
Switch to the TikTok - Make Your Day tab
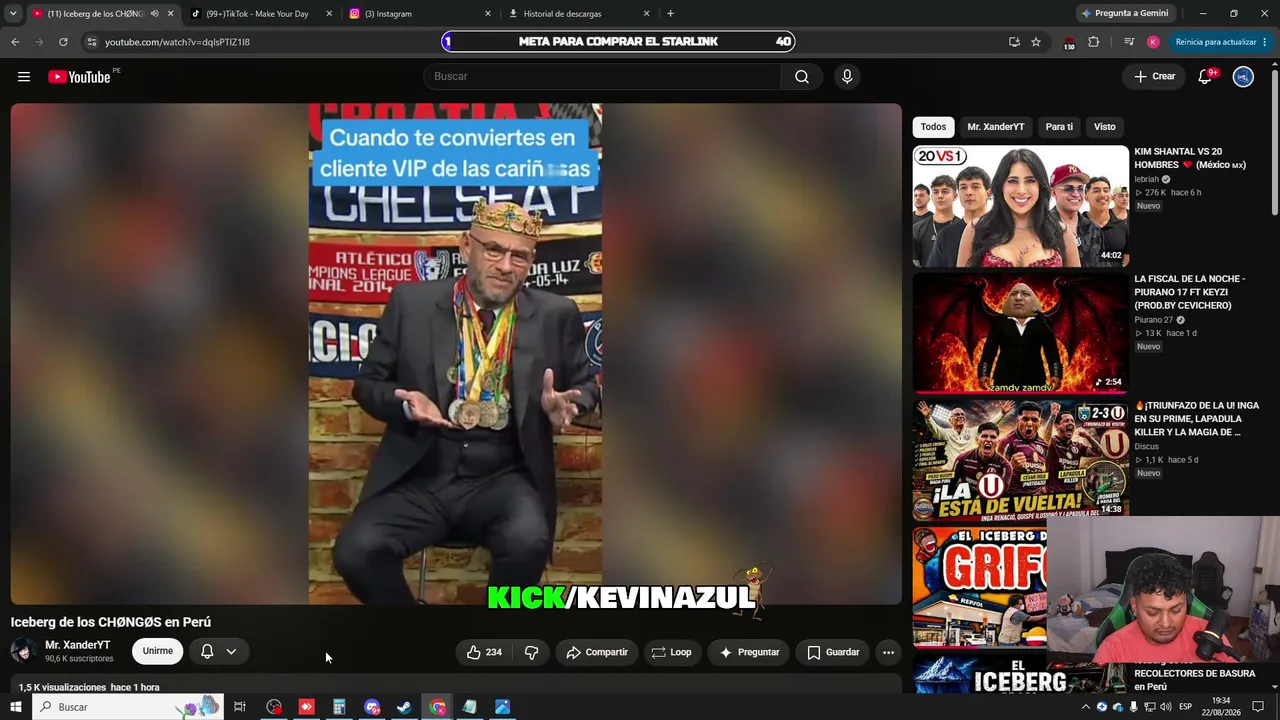pyautogui.click(x=260, y=14)
